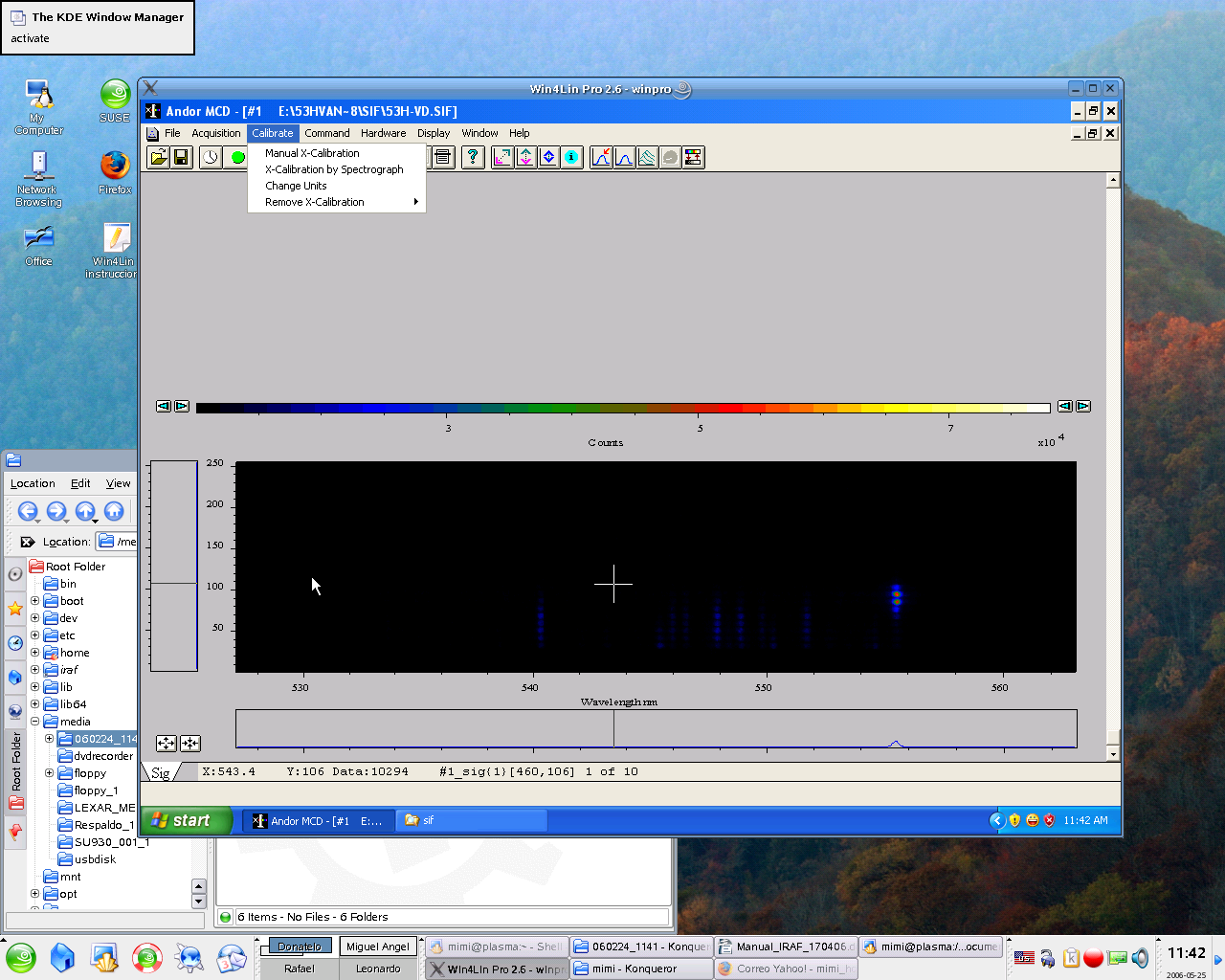Choose Change Units in Calibrate menu

pos(296,186)
